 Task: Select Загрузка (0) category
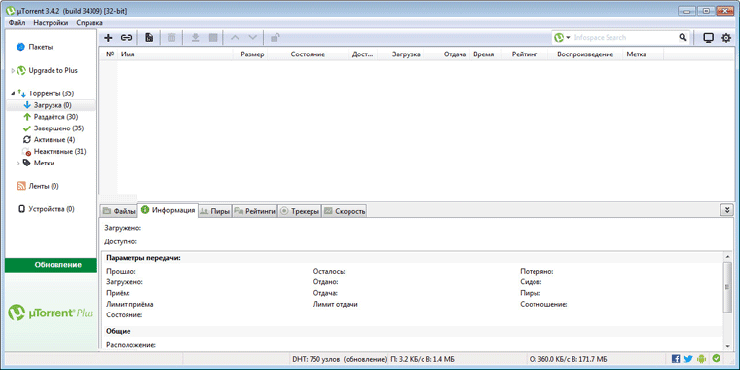[51, 105]
